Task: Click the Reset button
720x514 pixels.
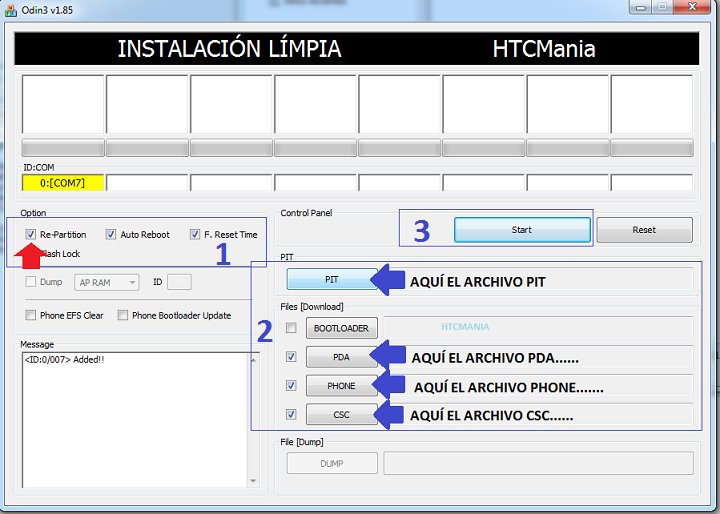Action: [x=644, y=230]
